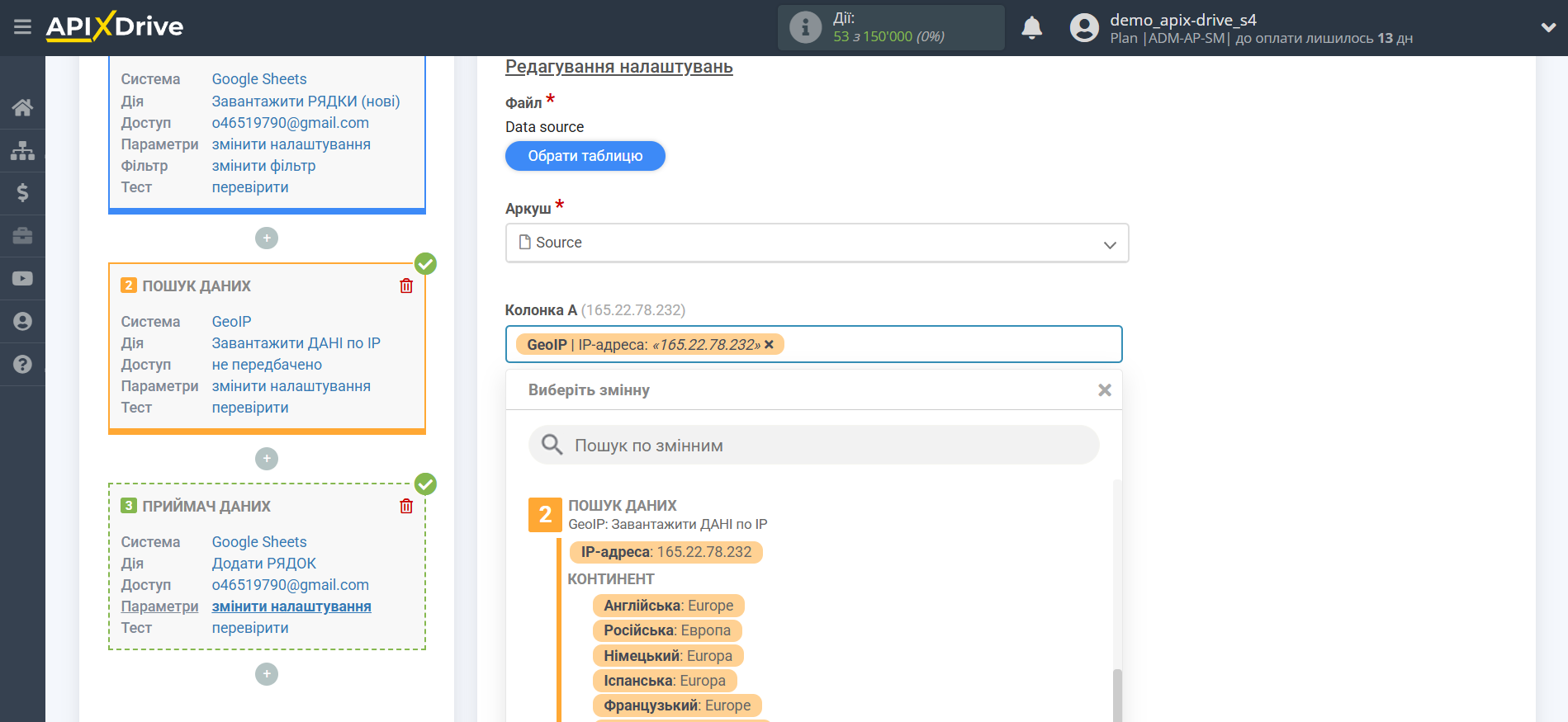This screenshot has width=1568, height=722.
Task: Expand the account dropdown chevron
Action: (1548, 27)
